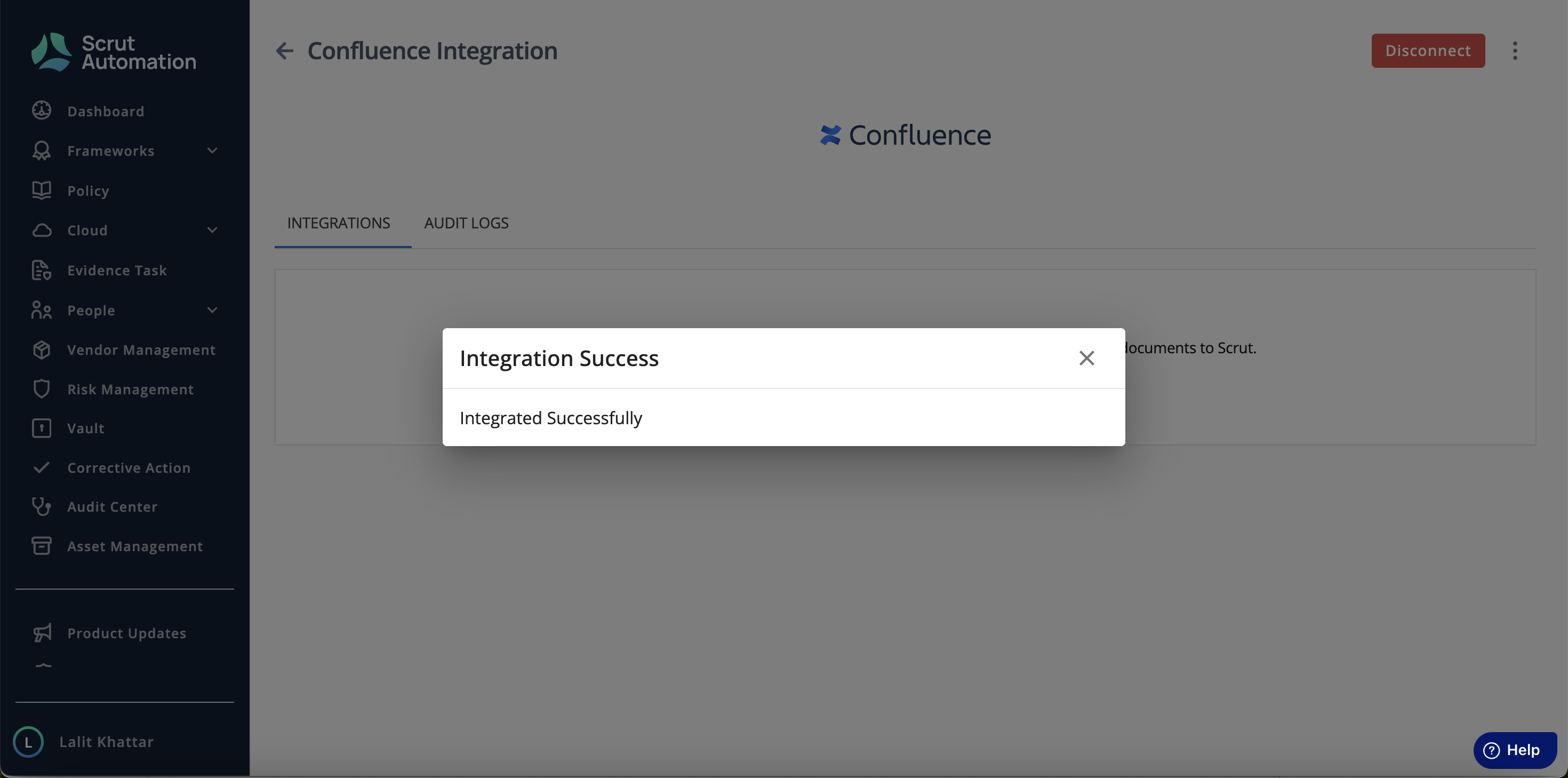Image resolution: width=1568 pixels, height=778 pixels.
Task: Open the Policy book icon
Action: click(x=42, y=190)
